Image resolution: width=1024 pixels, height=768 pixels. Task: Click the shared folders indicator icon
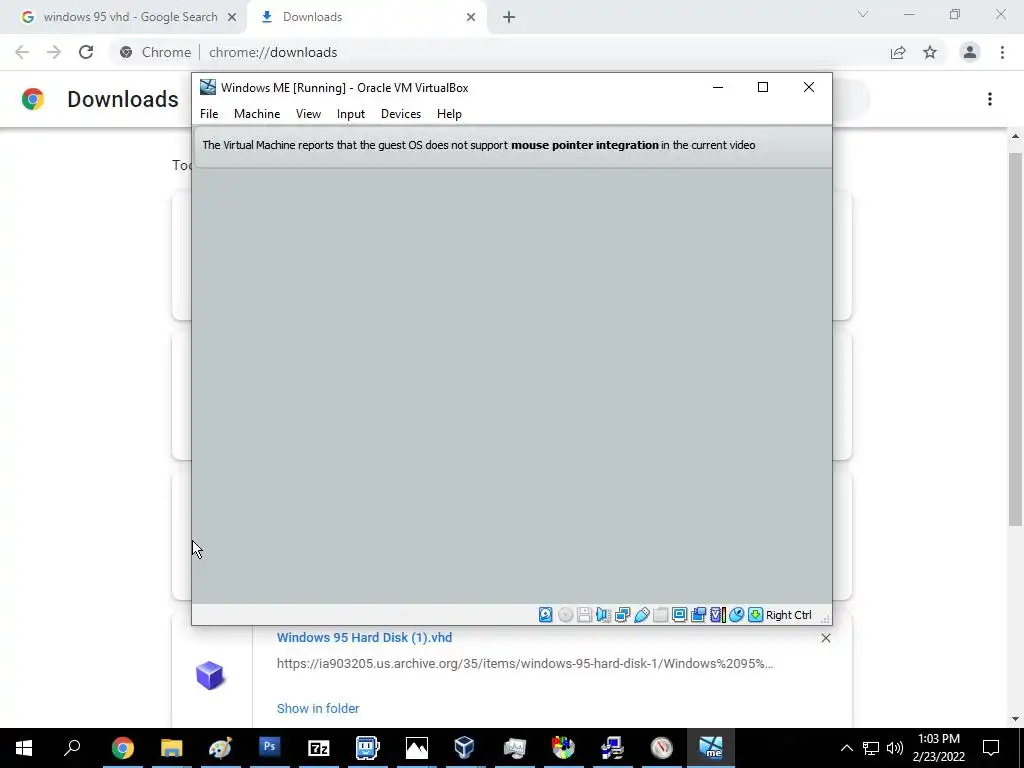pyautogui.click(x=660, y=615)
